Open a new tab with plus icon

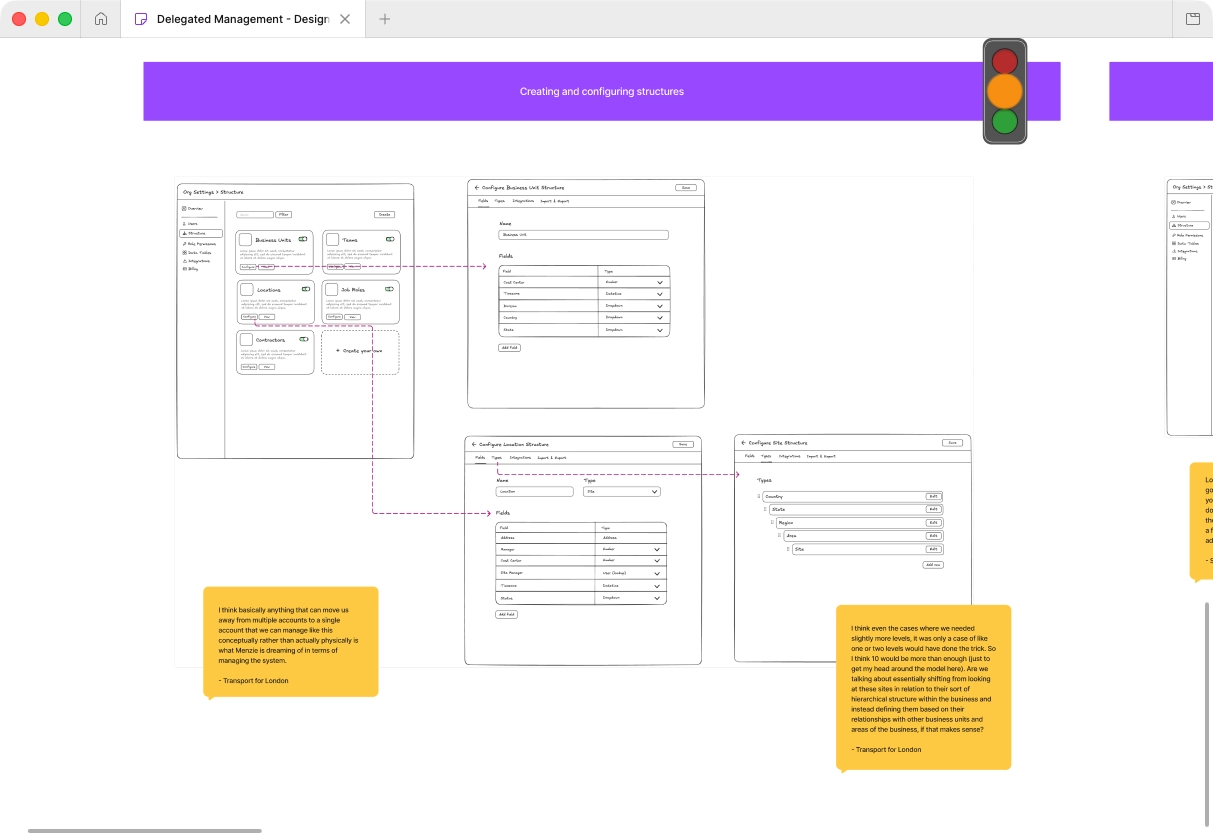pos(385,19)
